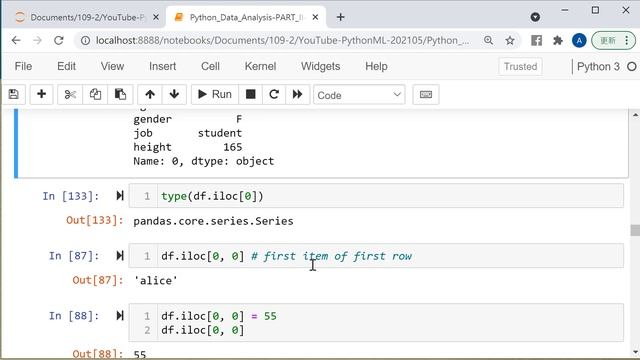
Task: Click the notebook vertical scrollbar thumb
Action: tap(635, 230)
